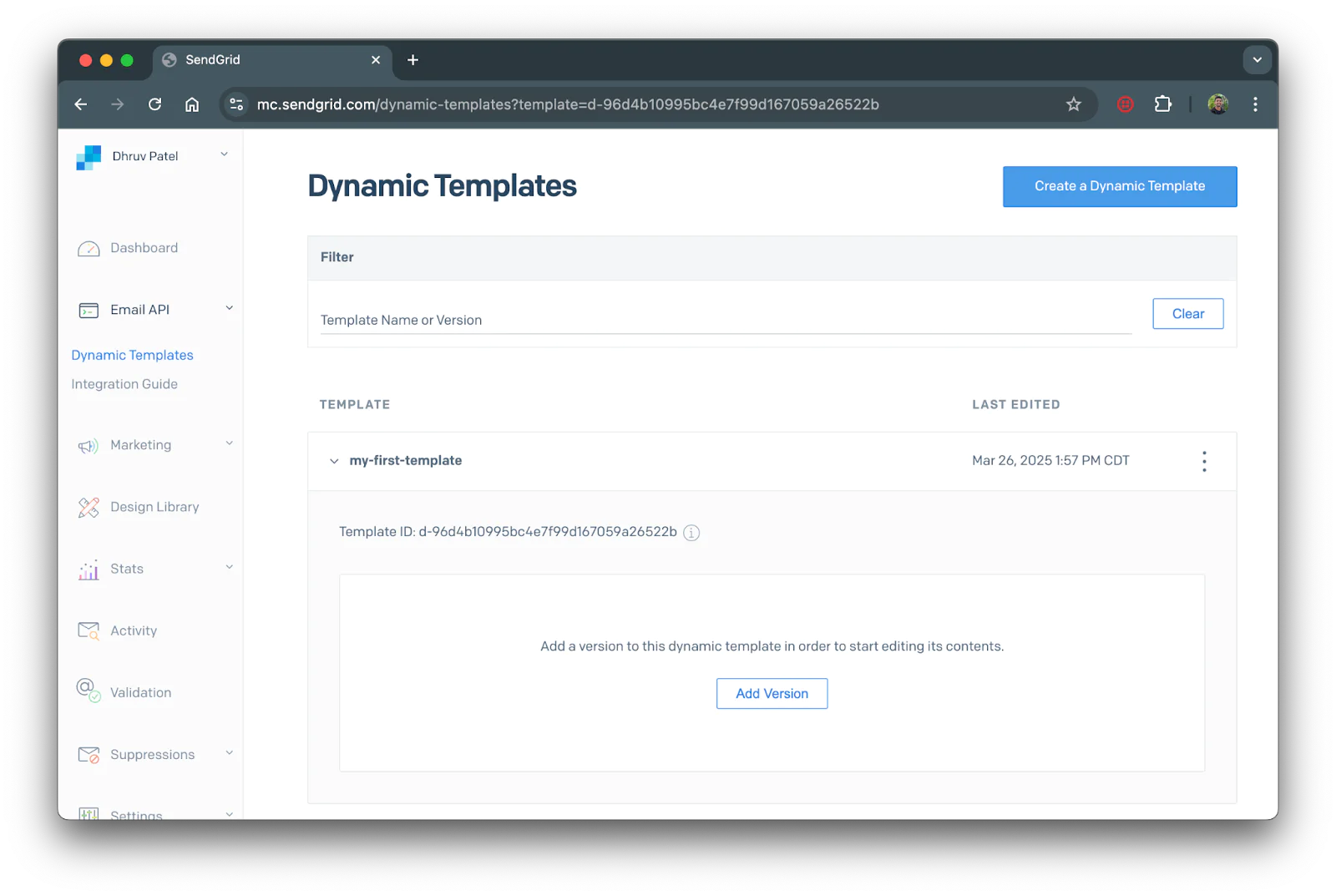Image resolution: width=1336 pixels, height=896 pixels.
Task: Click Create a Dynamic Template button
Action: pos(1120,187)
